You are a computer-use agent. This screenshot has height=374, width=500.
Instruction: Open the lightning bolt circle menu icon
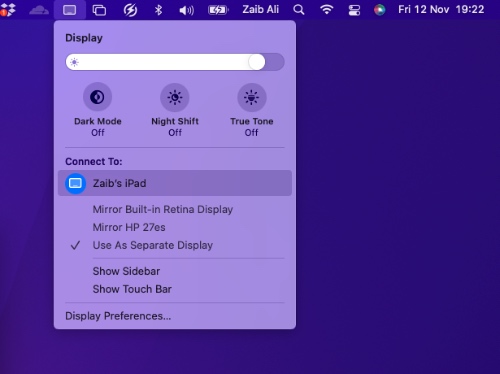coord(130,10)
